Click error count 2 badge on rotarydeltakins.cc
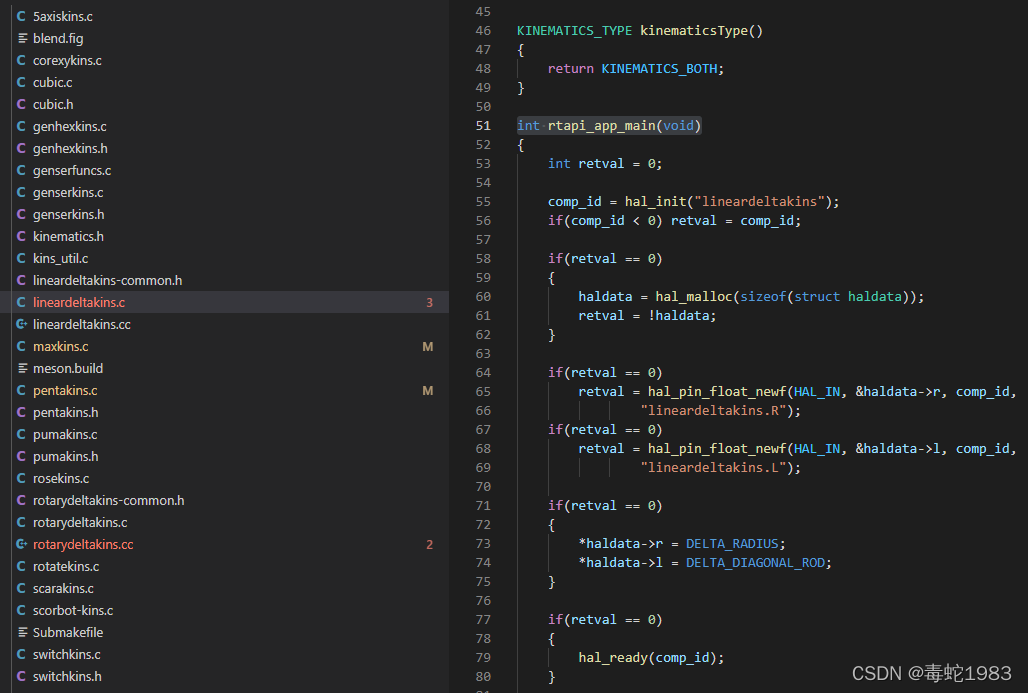The height and width of the screenshot is (693, 1028). (429, 544)
